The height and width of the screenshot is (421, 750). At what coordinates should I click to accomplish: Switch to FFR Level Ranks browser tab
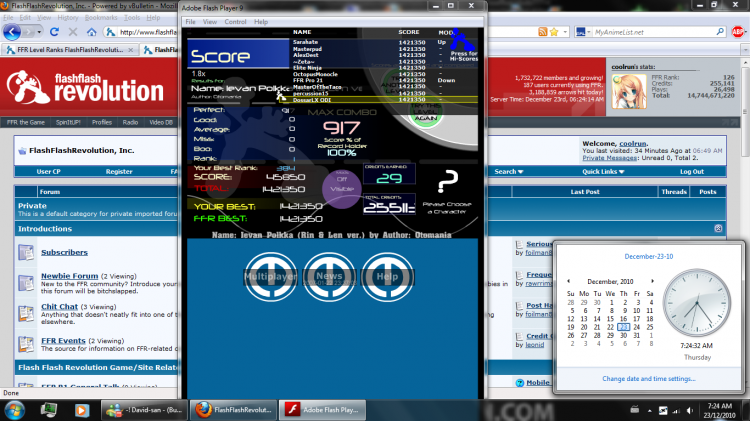coord(69,50)
